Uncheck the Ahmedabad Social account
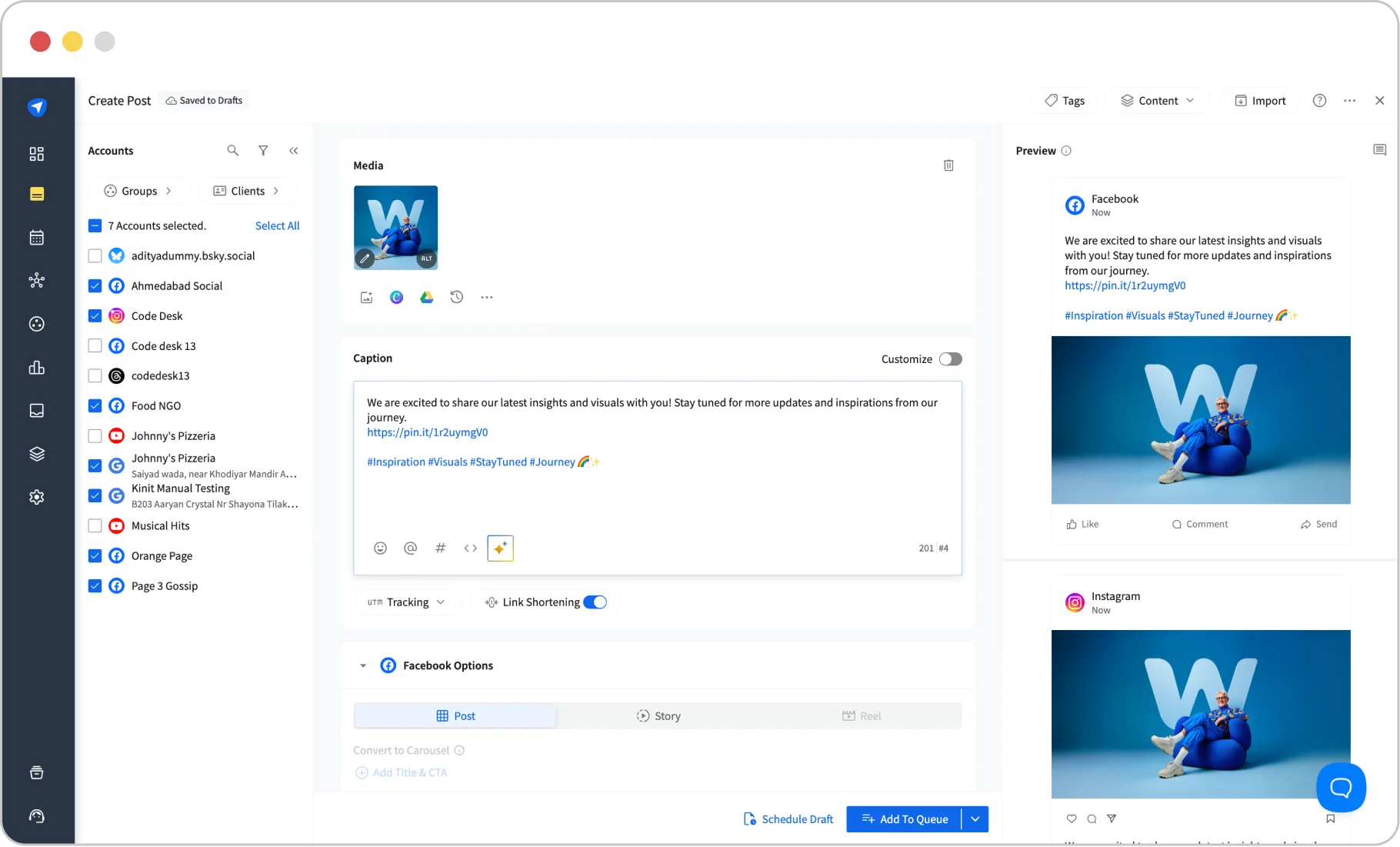Viewport: 1400px width, 847px height. pyautogui.click(x=95, y=285)
